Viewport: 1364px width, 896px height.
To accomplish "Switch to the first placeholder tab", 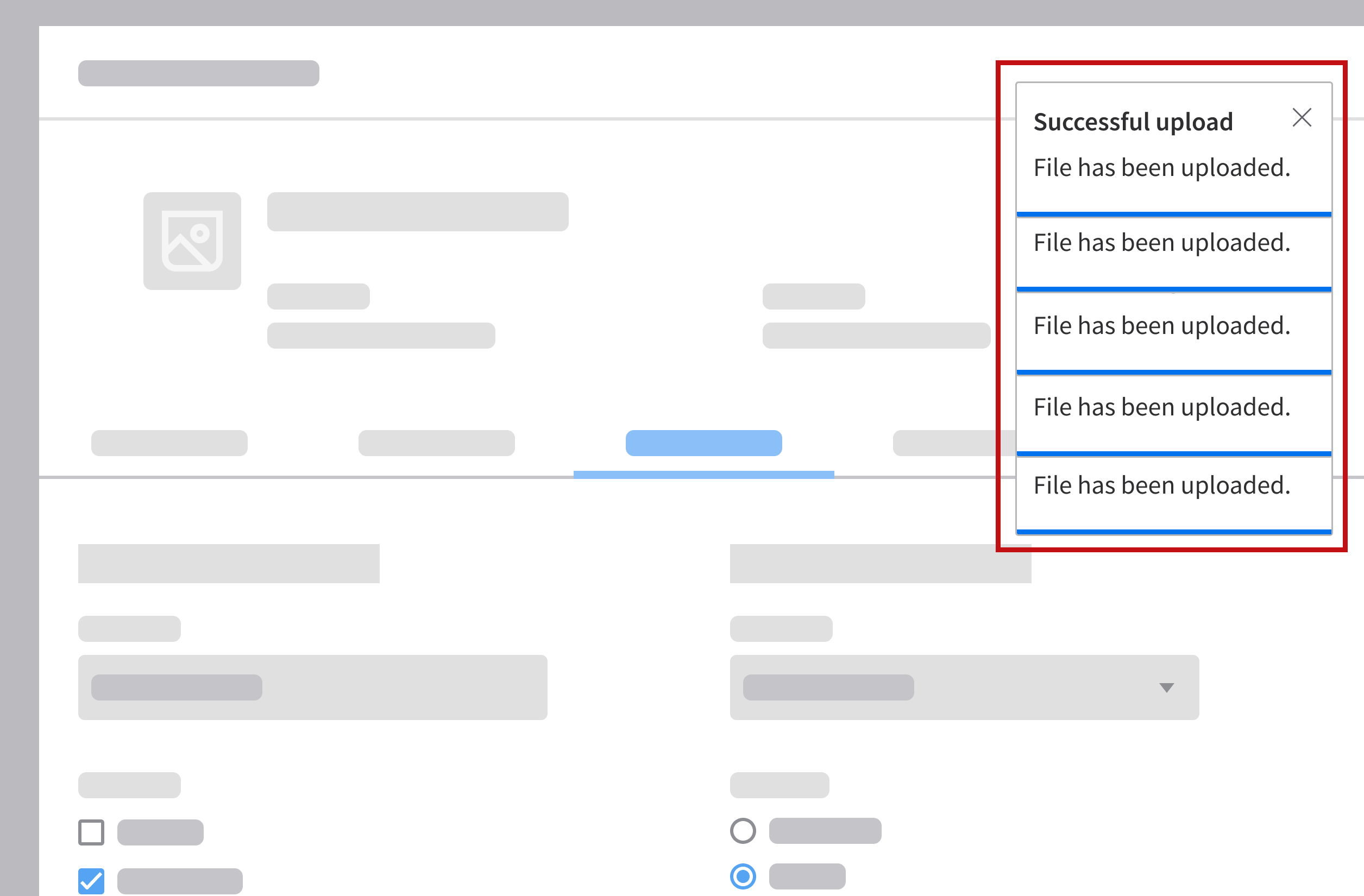I will coord(169,443).
